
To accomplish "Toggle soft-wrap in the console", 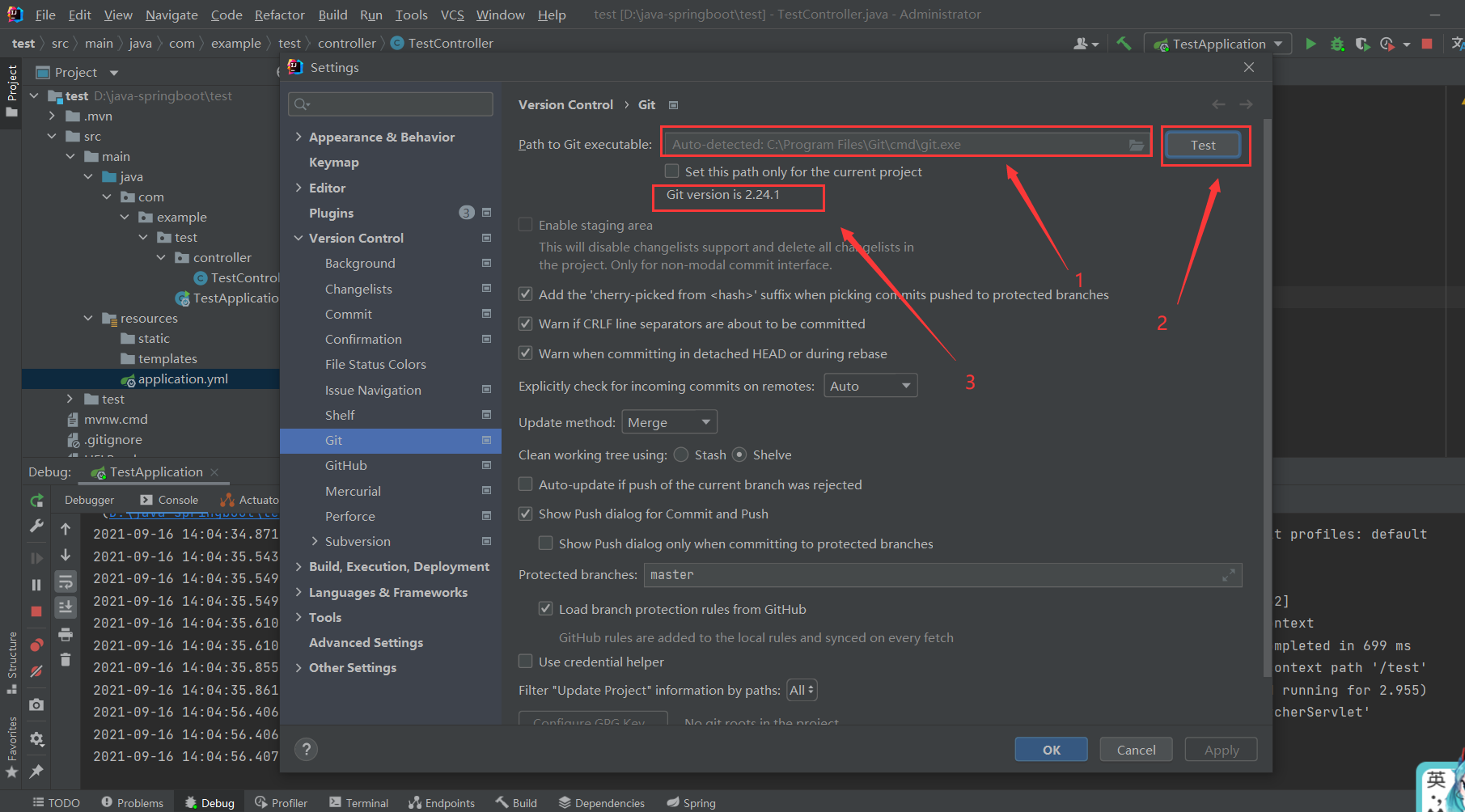I will tap(66, 582).
